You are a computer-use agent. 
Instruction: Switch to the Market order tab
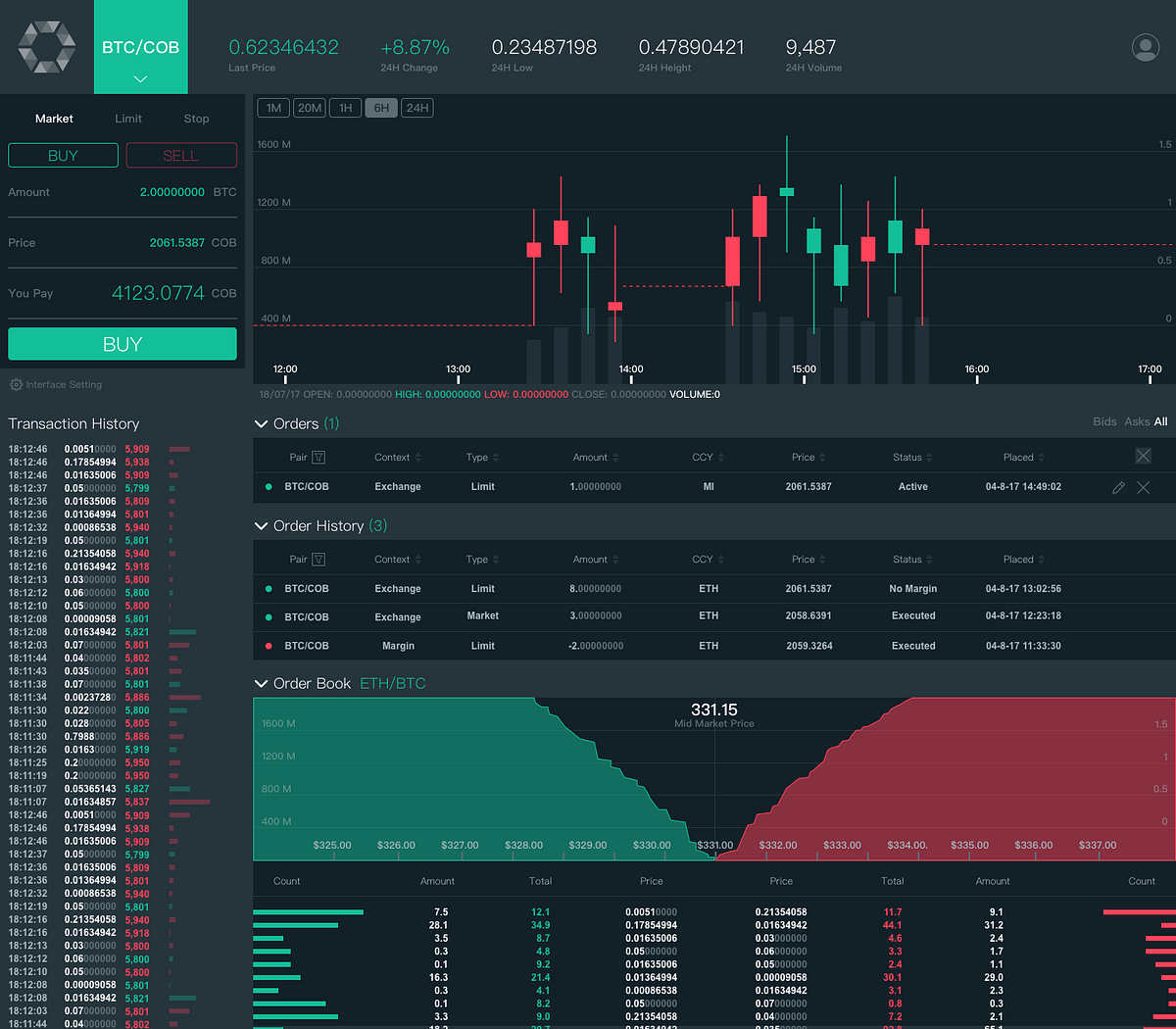(54, 119)
